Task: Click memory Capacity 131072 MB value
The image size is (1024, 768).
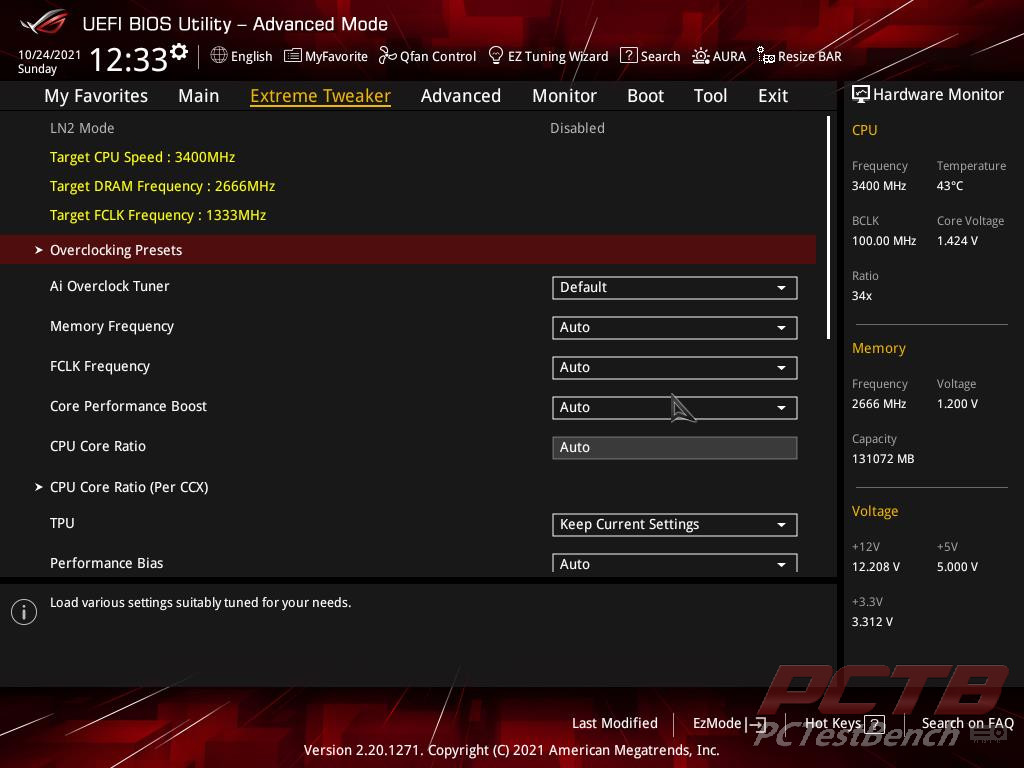Action: pyautogui.click(x=882, y=459)
